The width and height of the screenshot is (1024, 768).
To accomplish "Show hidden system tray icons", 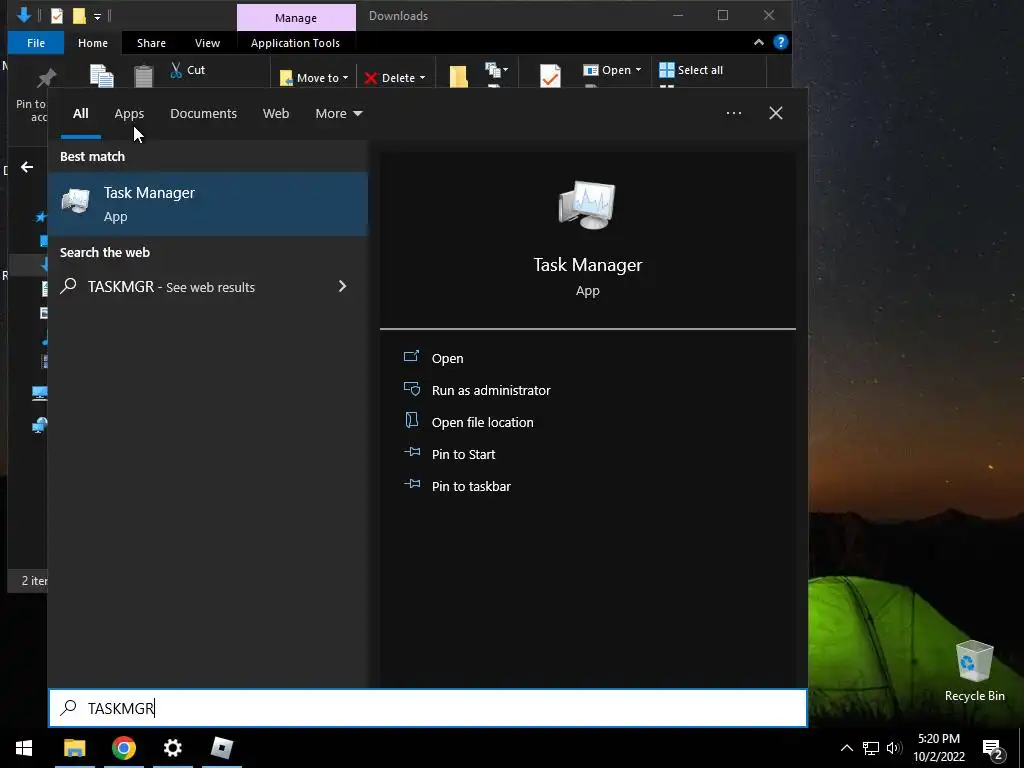I will click(x=846, y=748).
